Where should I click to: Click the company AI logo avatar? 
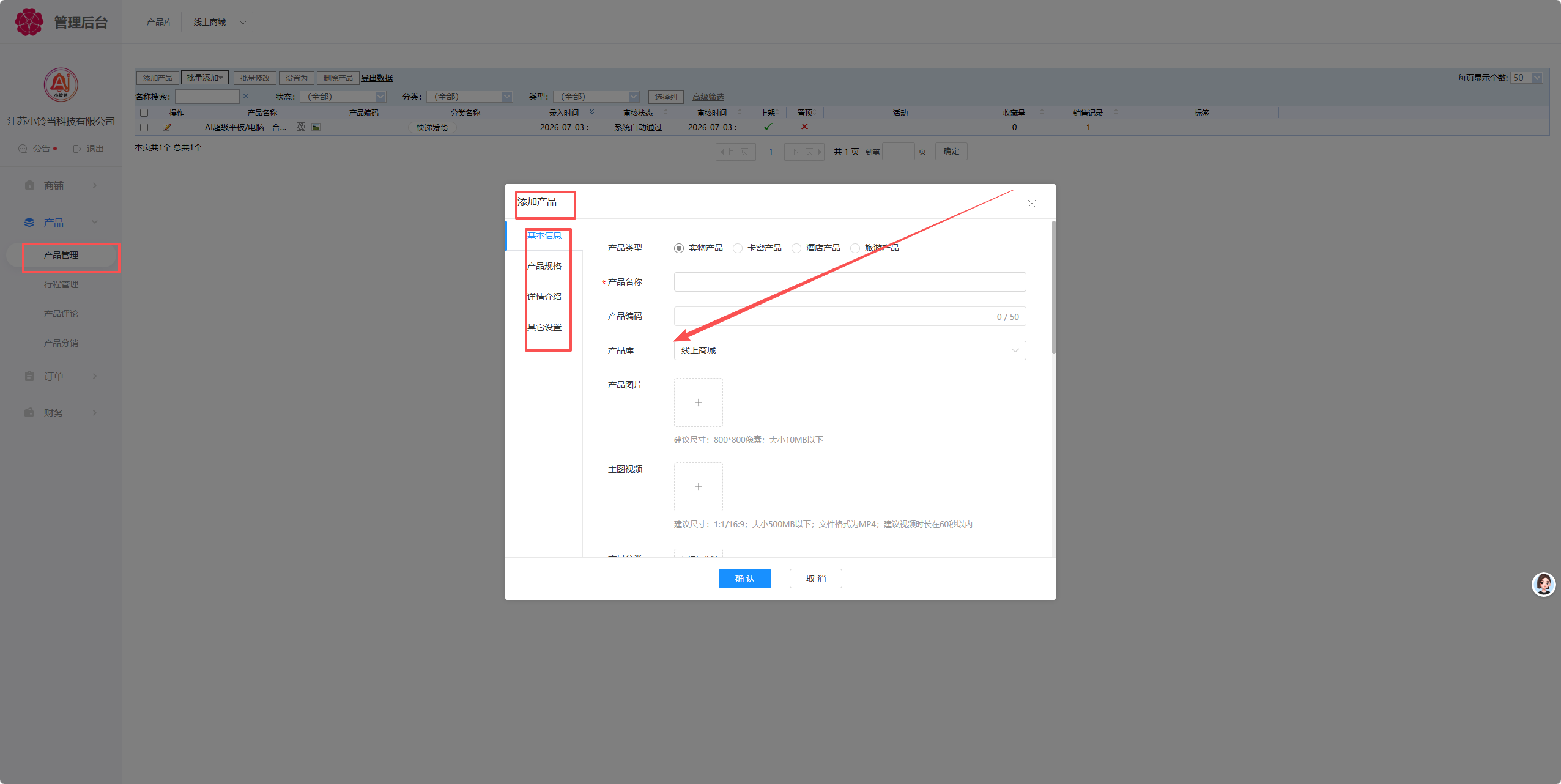(61, 85)
